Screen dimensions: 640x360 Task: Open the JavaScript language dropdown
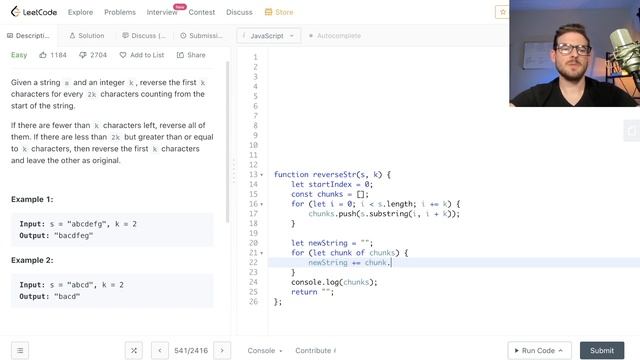(x=268, y=36)
